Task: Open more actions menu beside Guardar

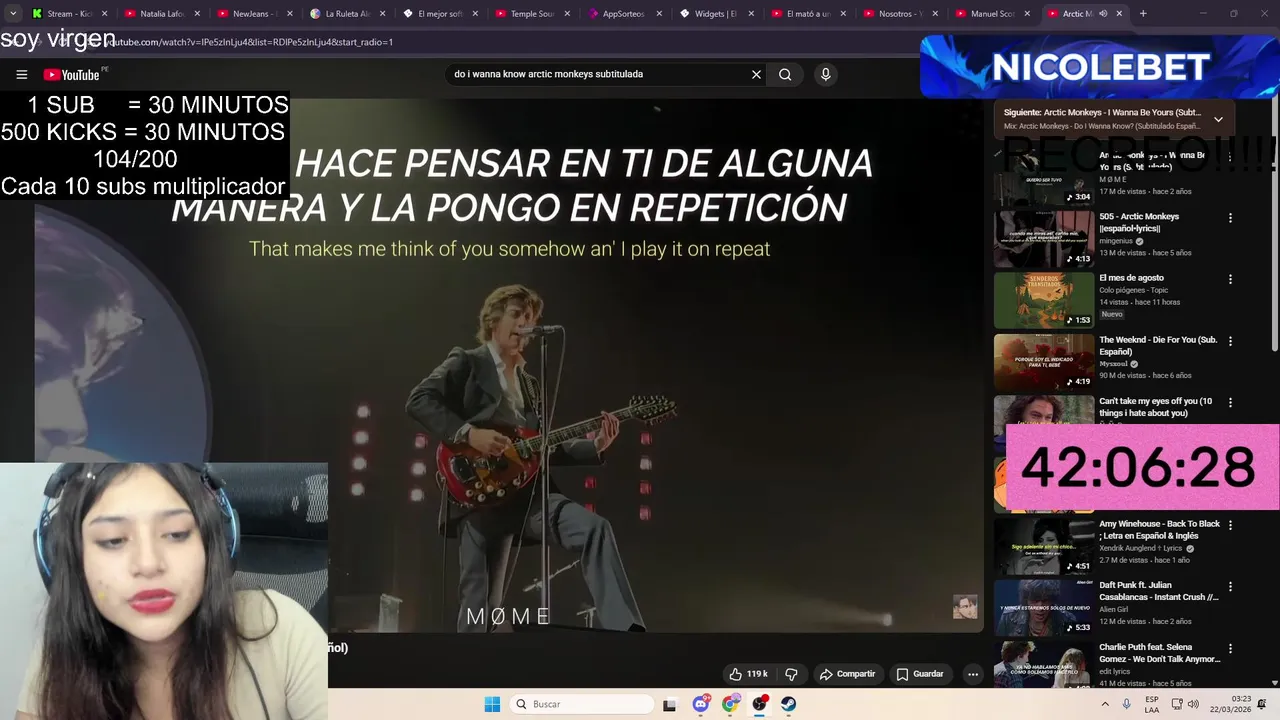Action: tap(972, 674)
